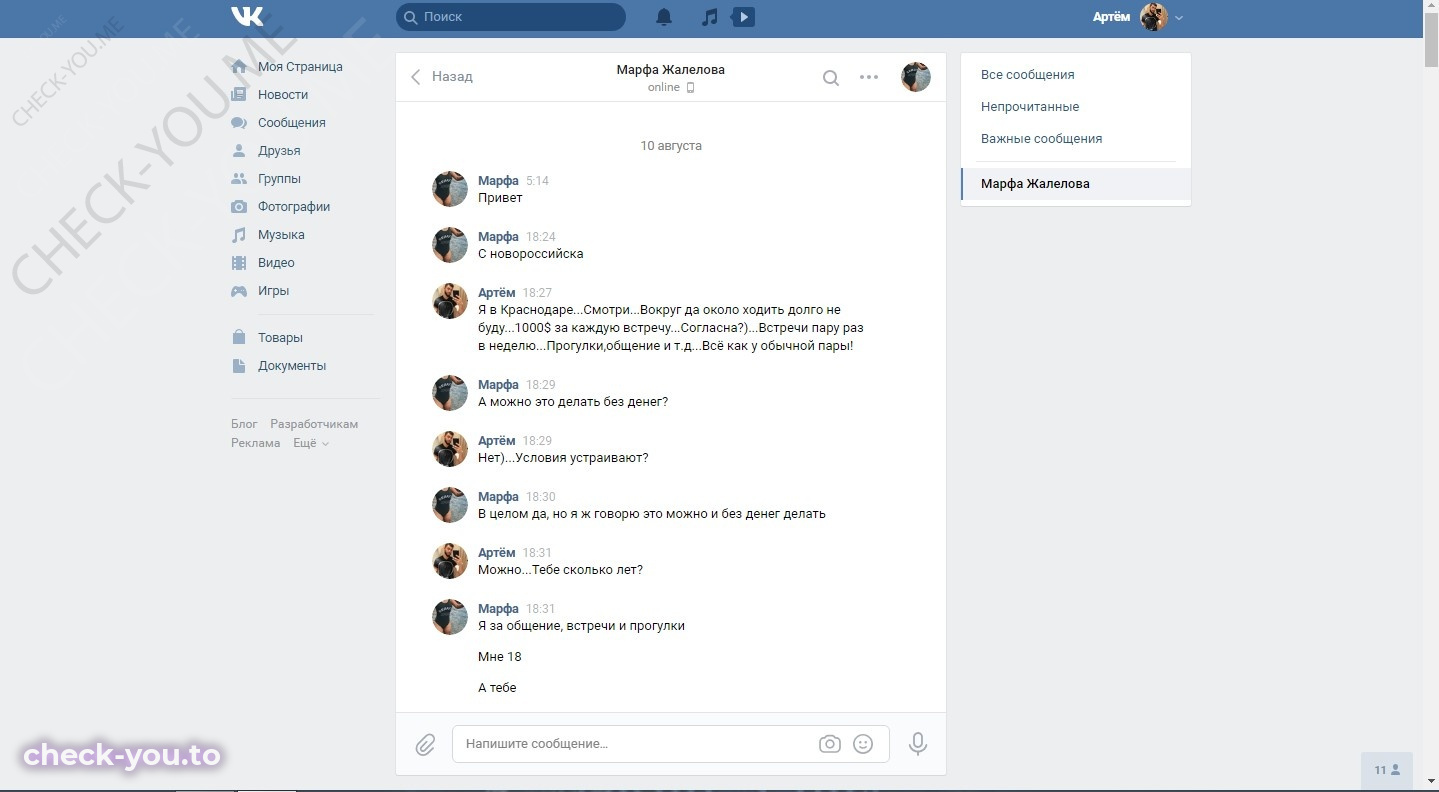Open Группы in the sidebar

(x=279, y=179)
